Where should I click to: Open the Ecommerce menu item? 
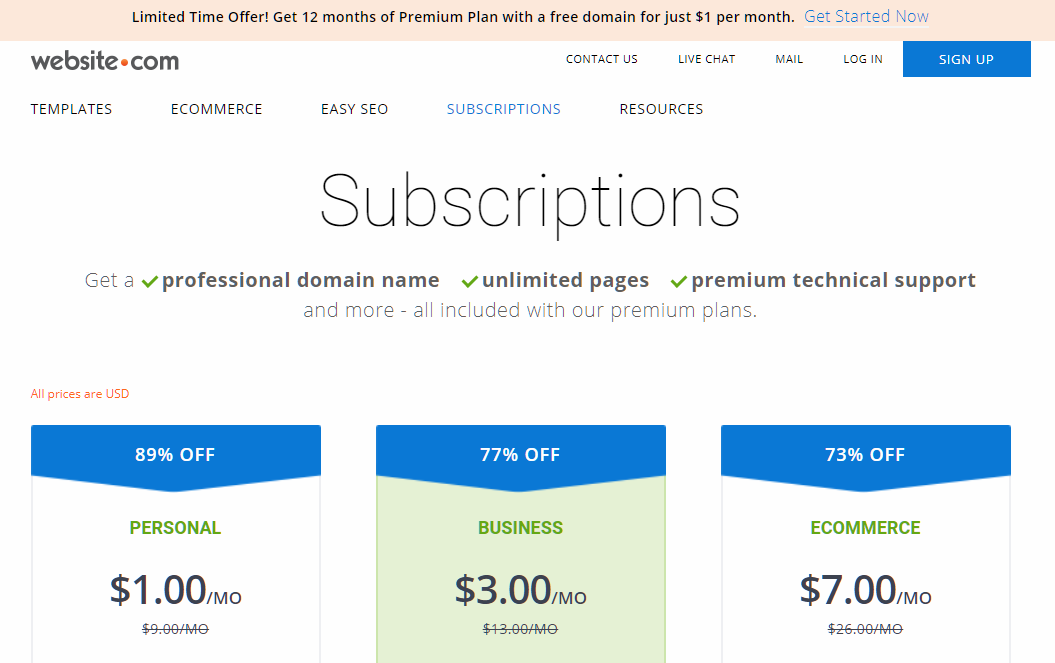[x=216, y=109]
